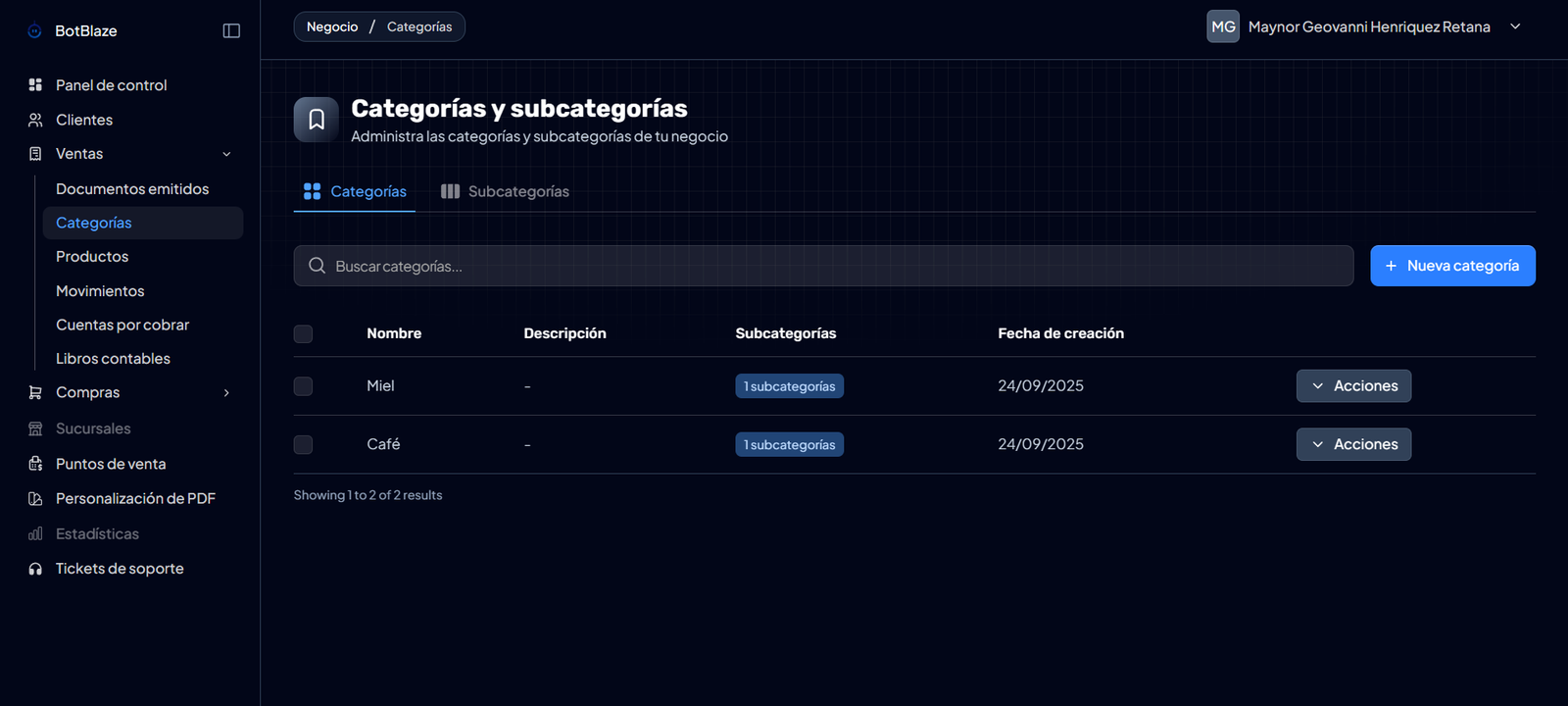
Task: Open Movimientos in the sidebar
Action: coord(100,291)
